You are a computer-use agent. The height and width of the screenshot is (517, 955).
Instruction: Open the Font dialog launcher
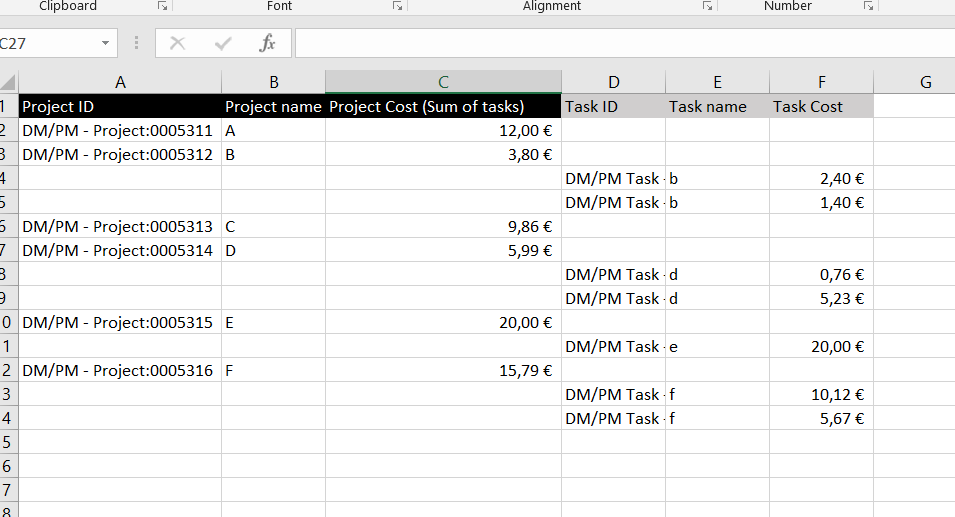click(397, 6)
